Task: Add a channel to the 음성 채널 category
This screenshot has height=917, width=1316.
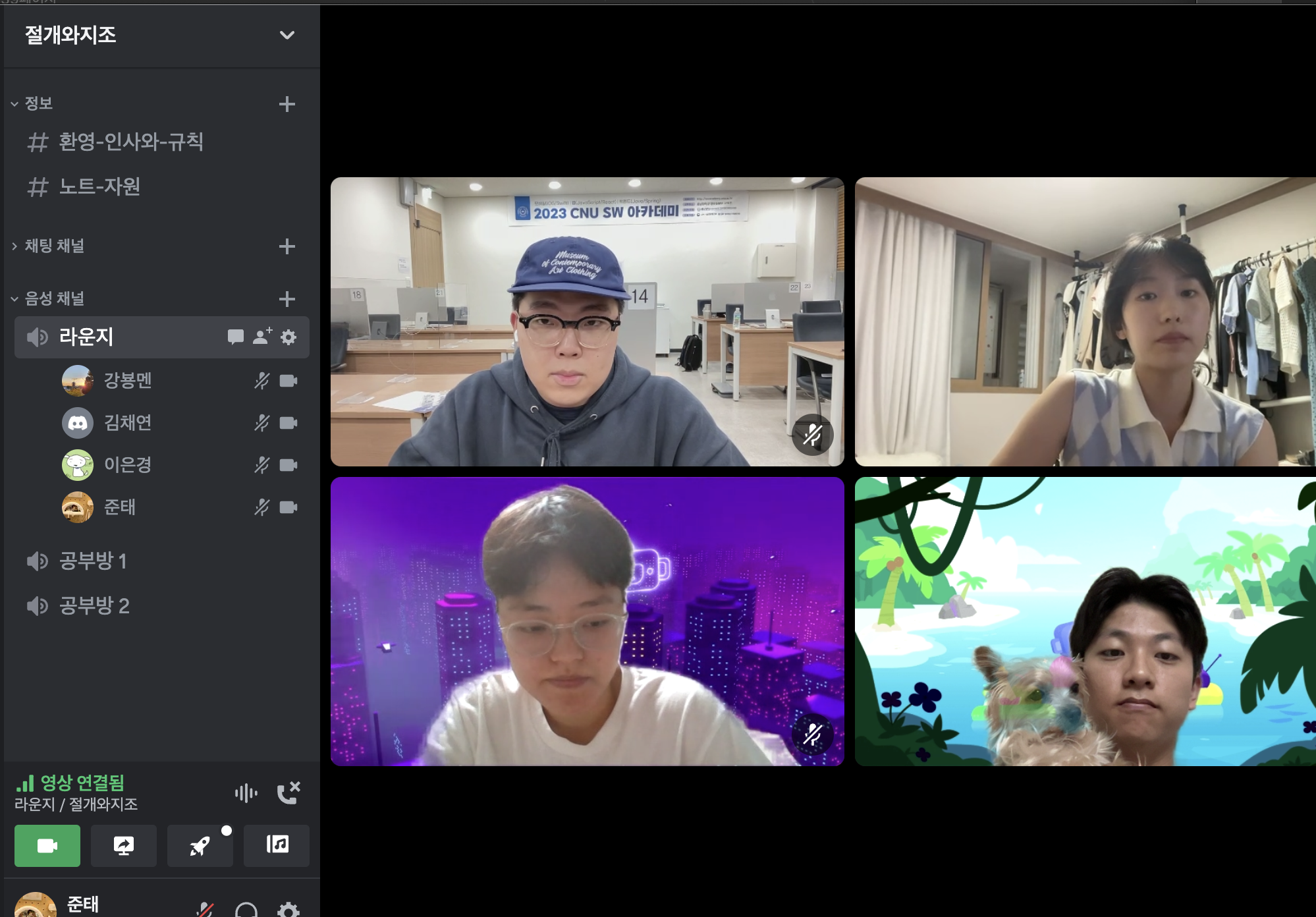Action: (x=287, y=299)
